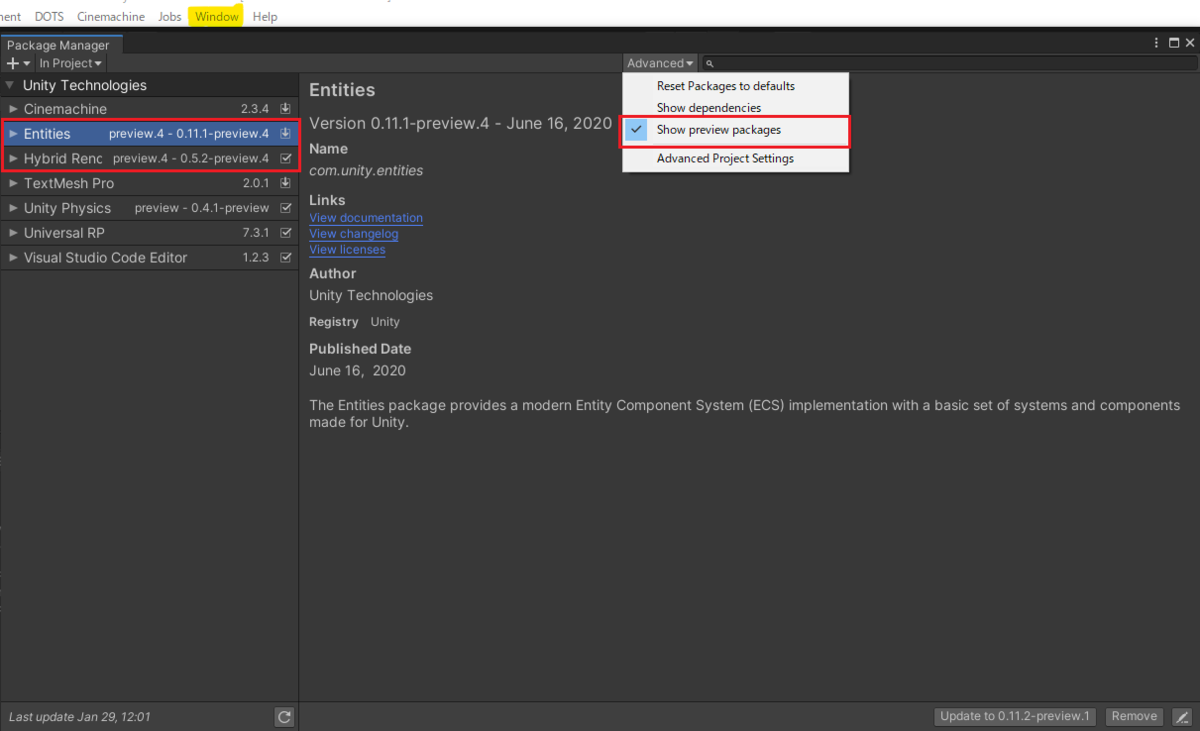Click the pencil edit icon beside Remove
Image resolution: width=1200 pixels, height=731 pixels.
[1182, 717]
